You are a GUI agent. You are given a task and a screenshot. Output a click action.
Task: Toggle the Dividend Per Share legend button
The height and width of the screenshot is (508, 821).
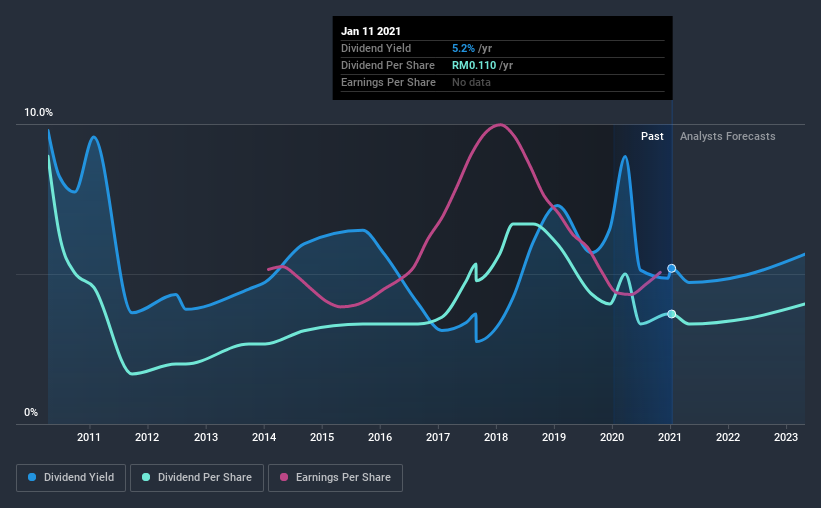tap(197, 478)
